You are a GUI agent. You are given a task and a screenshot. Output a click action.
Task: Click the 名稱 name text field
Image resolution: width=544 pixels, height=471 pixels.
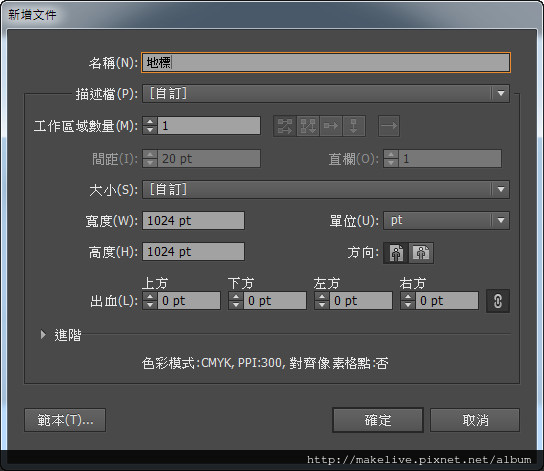click(326, 62)
